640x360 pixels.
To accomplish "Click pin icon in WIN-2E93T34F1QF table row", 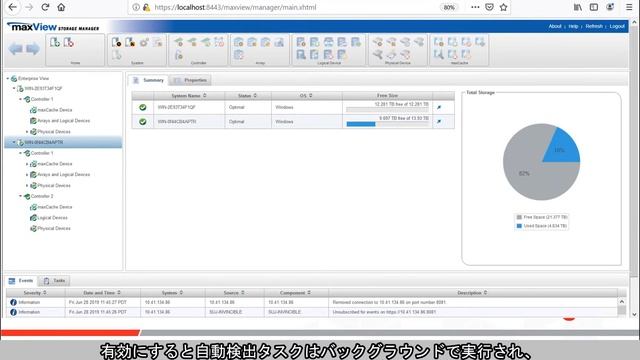I will point(439,107).
